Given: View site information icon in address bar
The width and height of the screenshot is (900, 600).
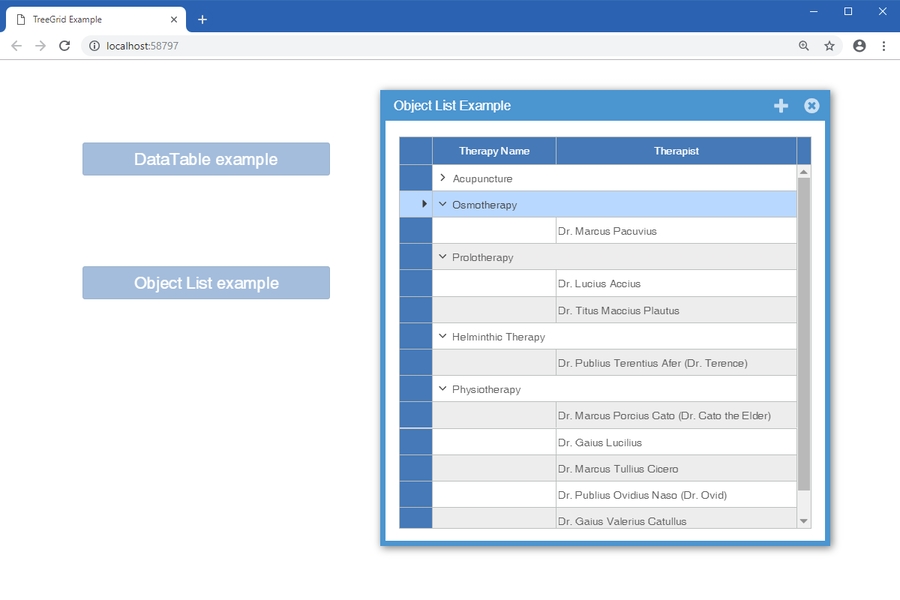Looking at the screenshot, I should [93, 46].
